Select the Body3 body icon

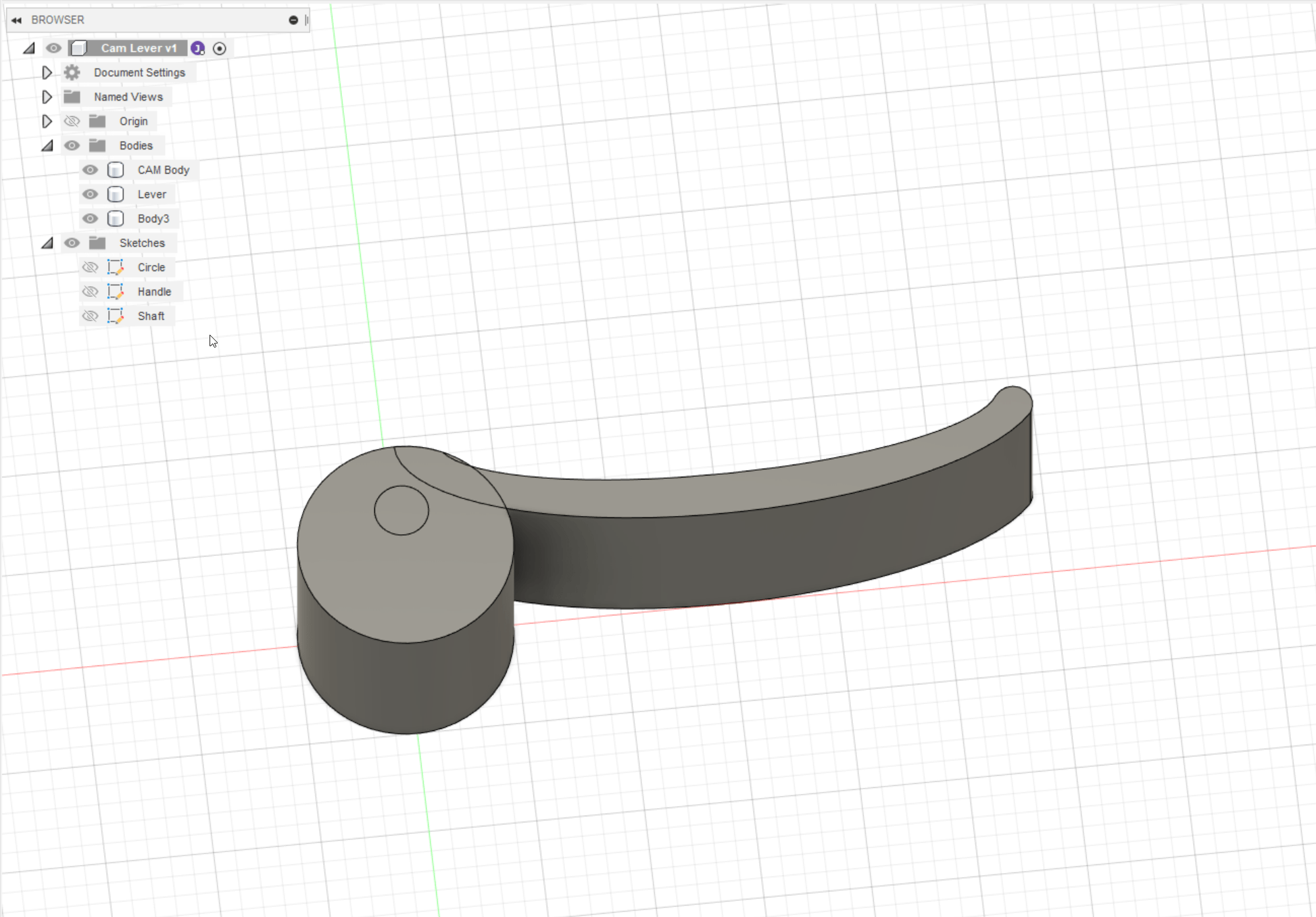(116, 218)
